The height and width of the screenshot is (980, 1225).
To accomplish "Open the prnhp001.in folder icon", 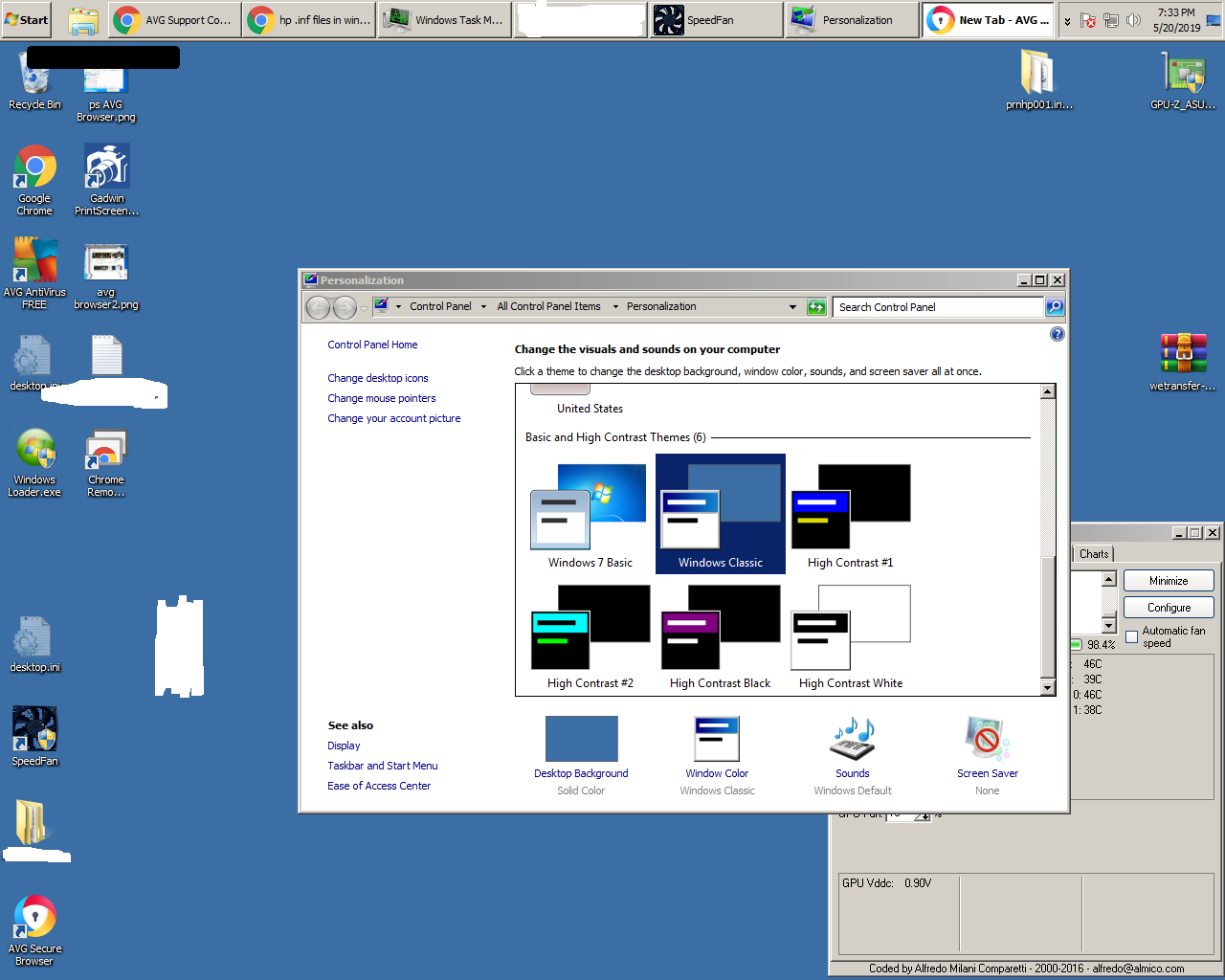I will (1039, 80).
